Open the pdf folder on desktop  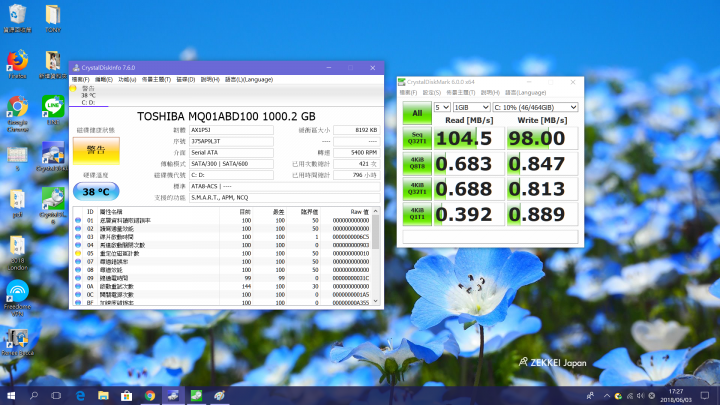pyautogui.click(x=17, y=204)
